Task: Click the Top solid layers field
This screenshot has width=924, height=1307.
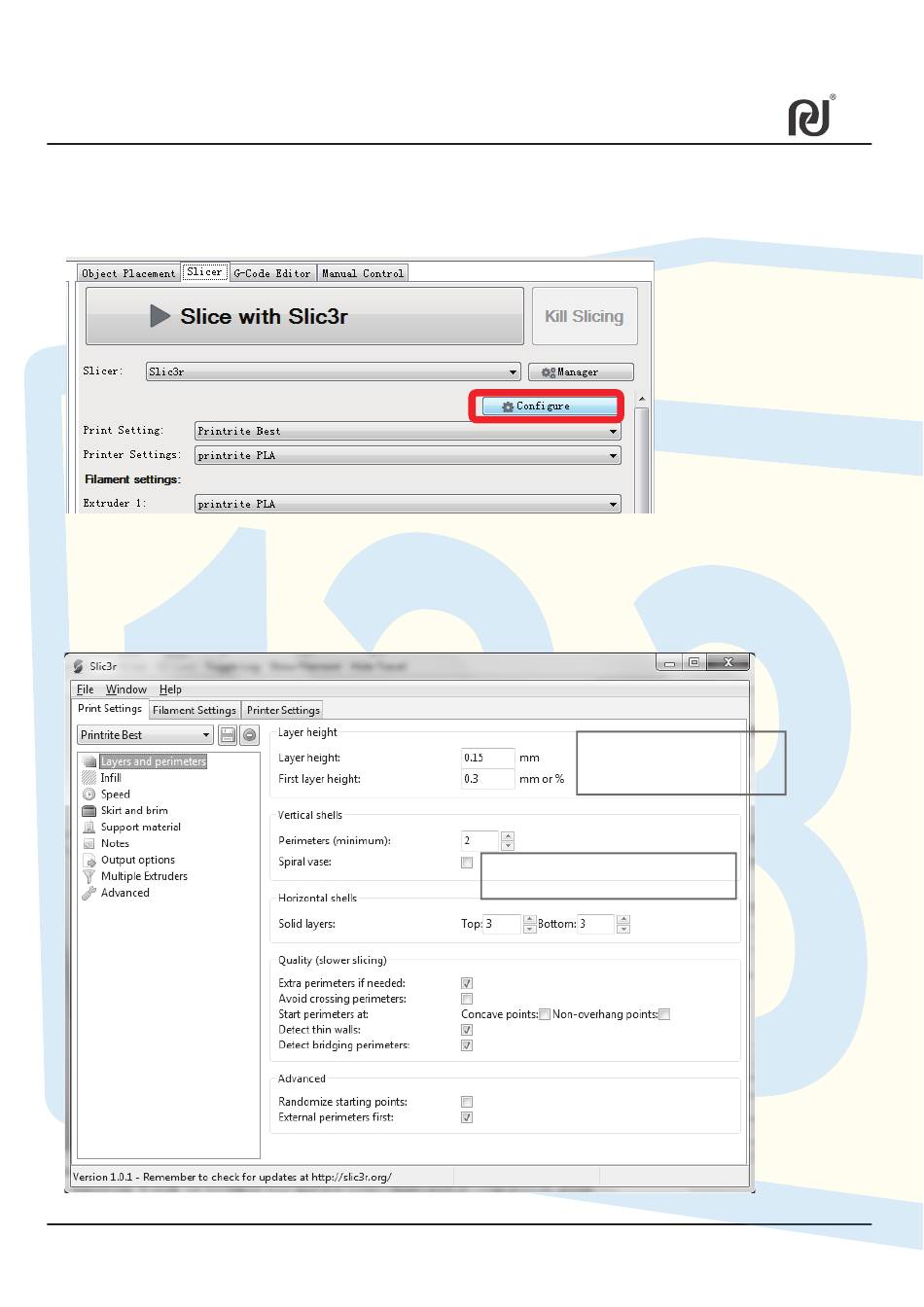Action: coord(502,924)
